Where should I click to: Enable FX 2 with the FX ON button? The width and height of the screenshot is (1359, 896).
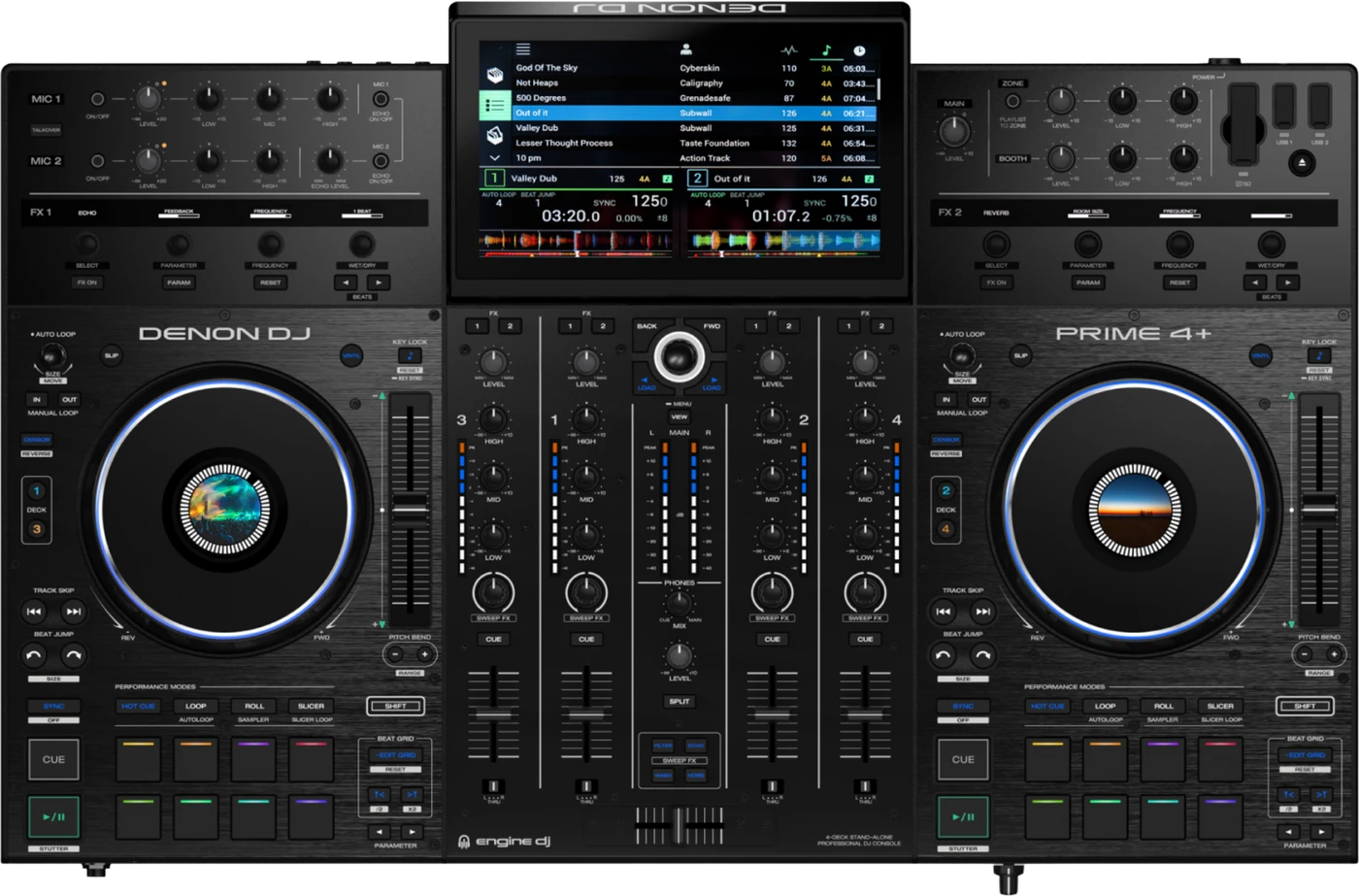pos(997,282)
